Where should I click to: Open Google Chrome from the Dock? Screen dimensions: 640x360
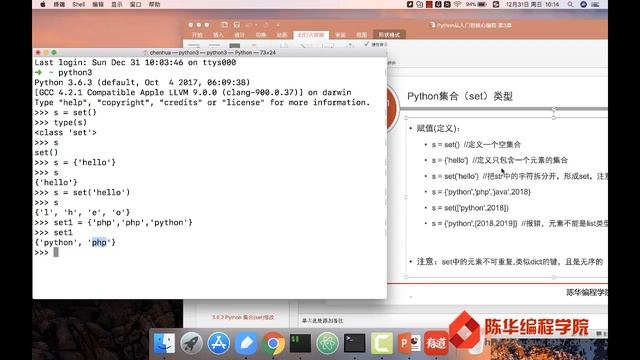tap(273, 343)
